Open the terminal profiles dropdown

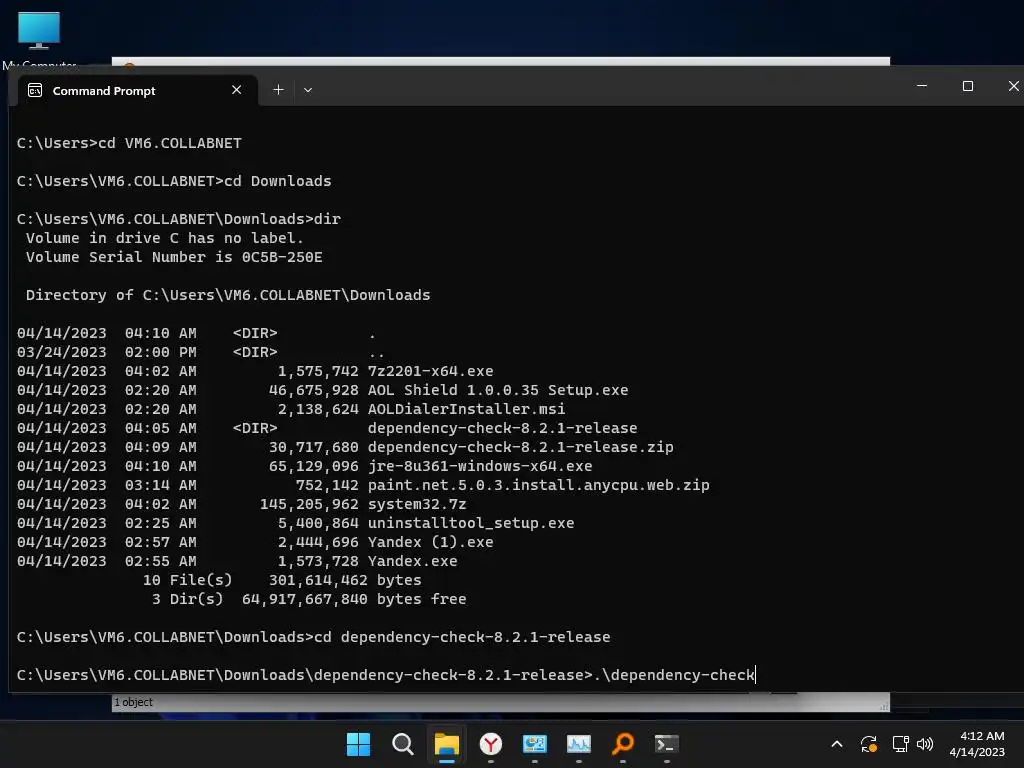click(308, 90)
